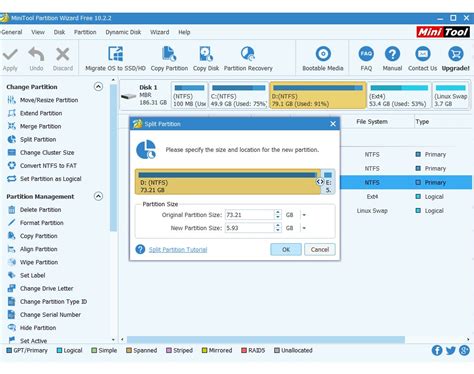Click the File System column header
This screenshot has height=374, width=474.
pyautogui.click(x=372, y=122)
